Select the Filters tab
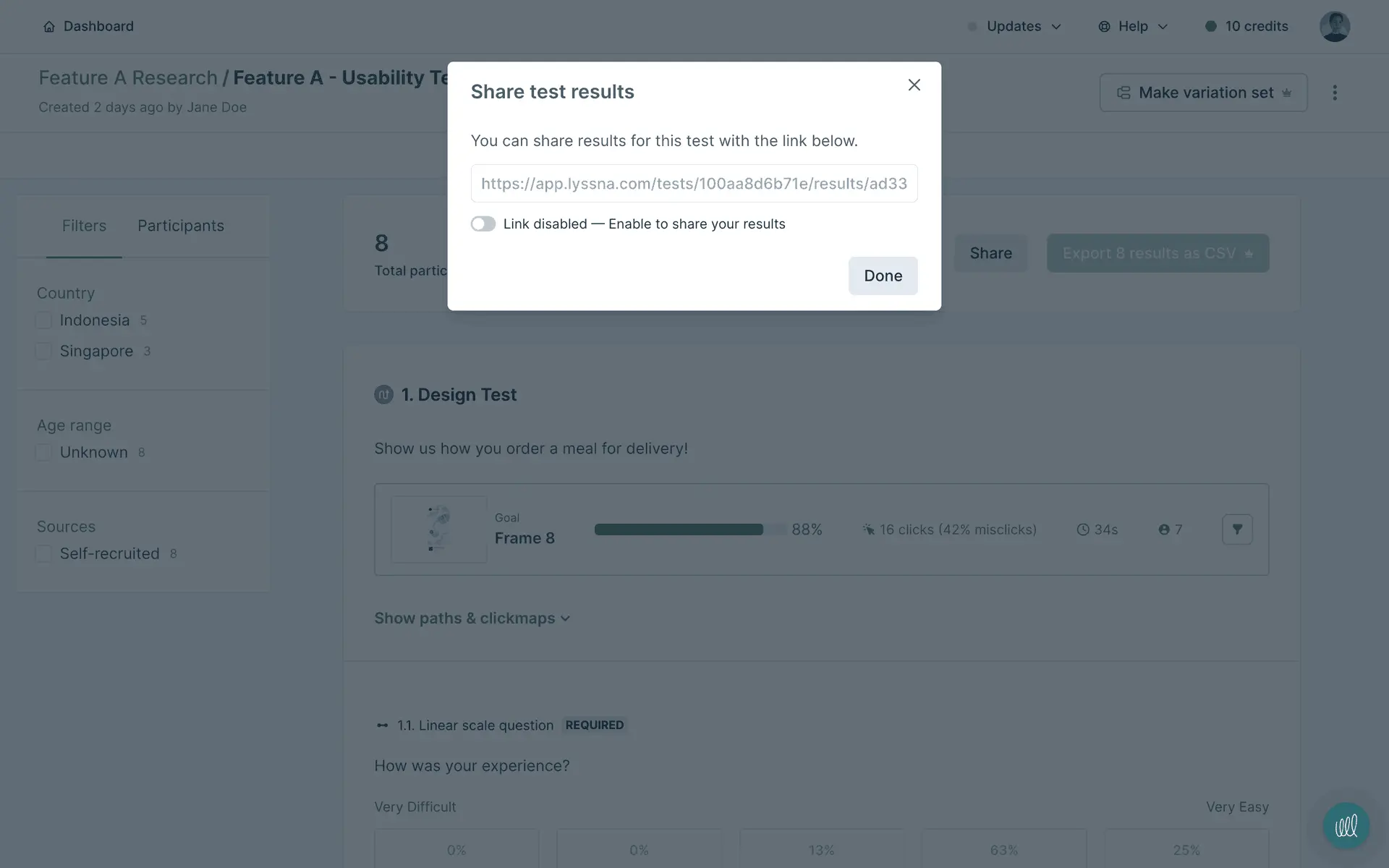1389x868 pixels. [x=84, y=226]
